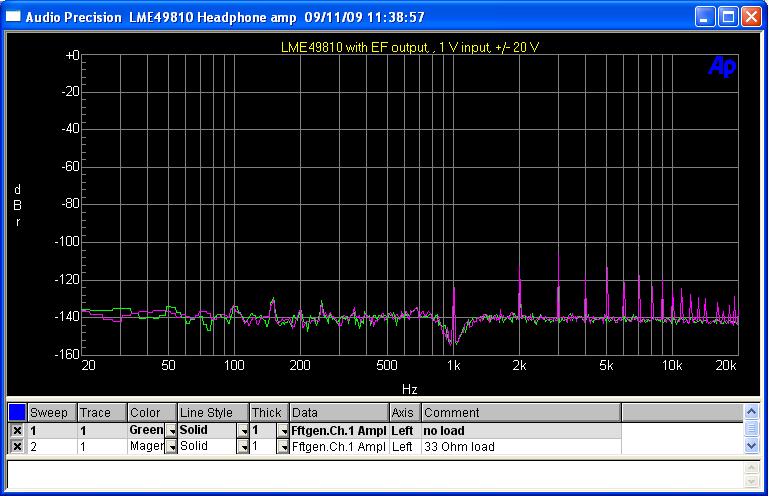Click the Axis column header
Screen dimensions: 769x496
pyautogui.click(x=405, y=413)
